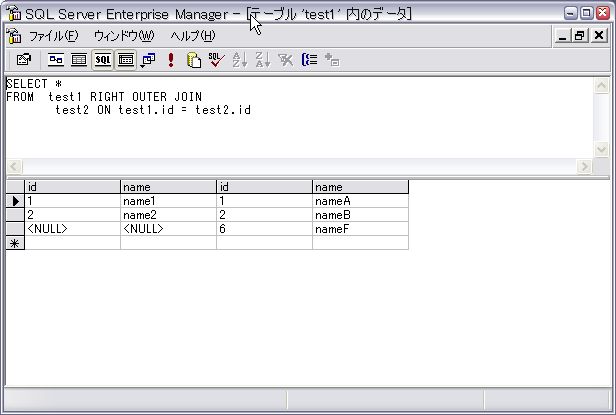The height and width of the screenshot is (415, 616).
Task: Click the Change query type icon
Action: pyautogui.click(x=148, y=60)
